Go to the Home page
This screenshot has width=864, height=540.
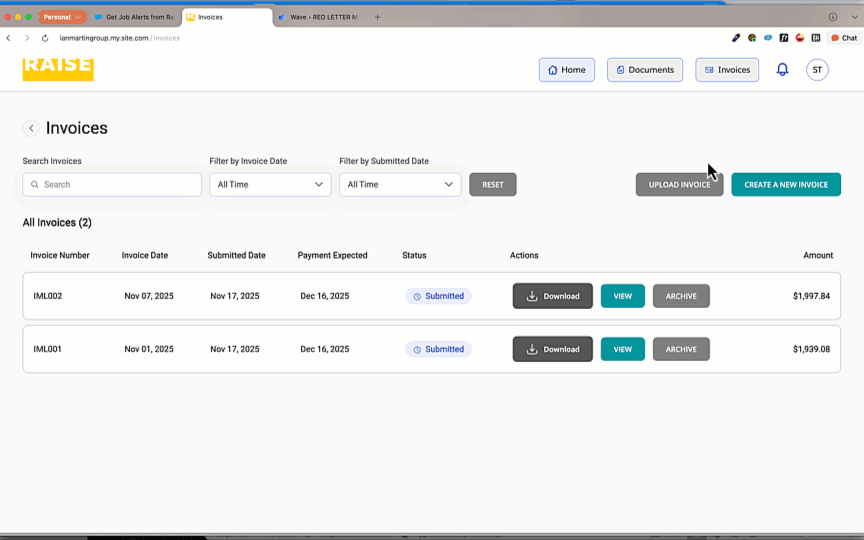(566, 70)
